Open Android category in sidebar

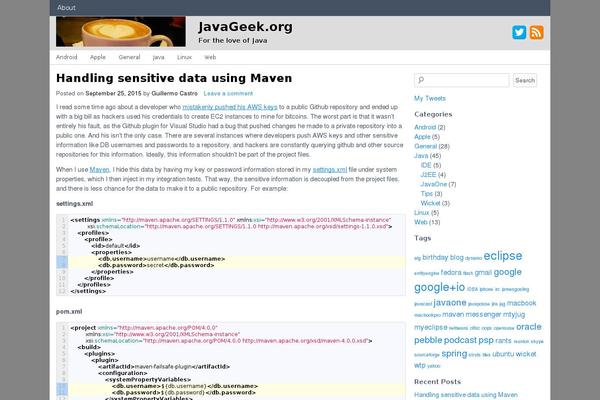[425, 127]
